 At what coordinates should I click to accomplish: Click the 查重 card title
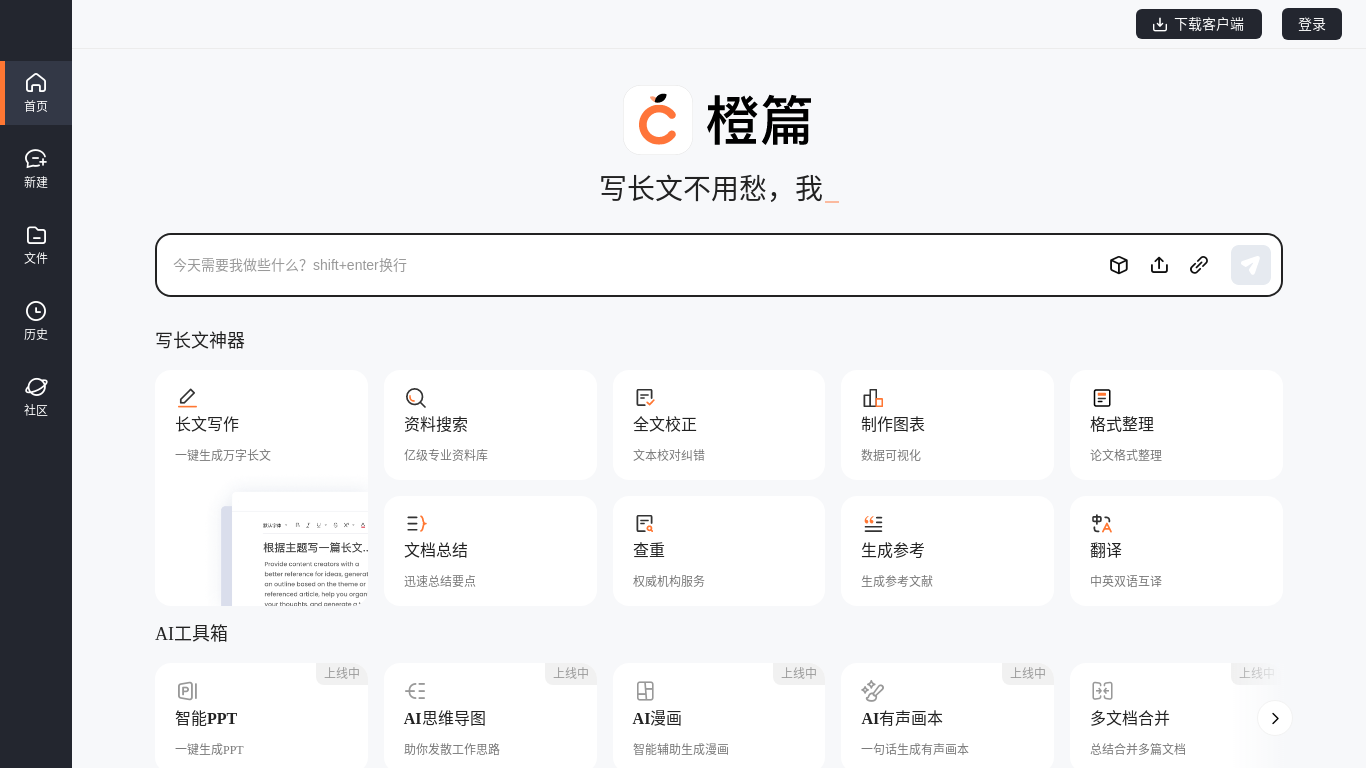click(x=649, y=550)
